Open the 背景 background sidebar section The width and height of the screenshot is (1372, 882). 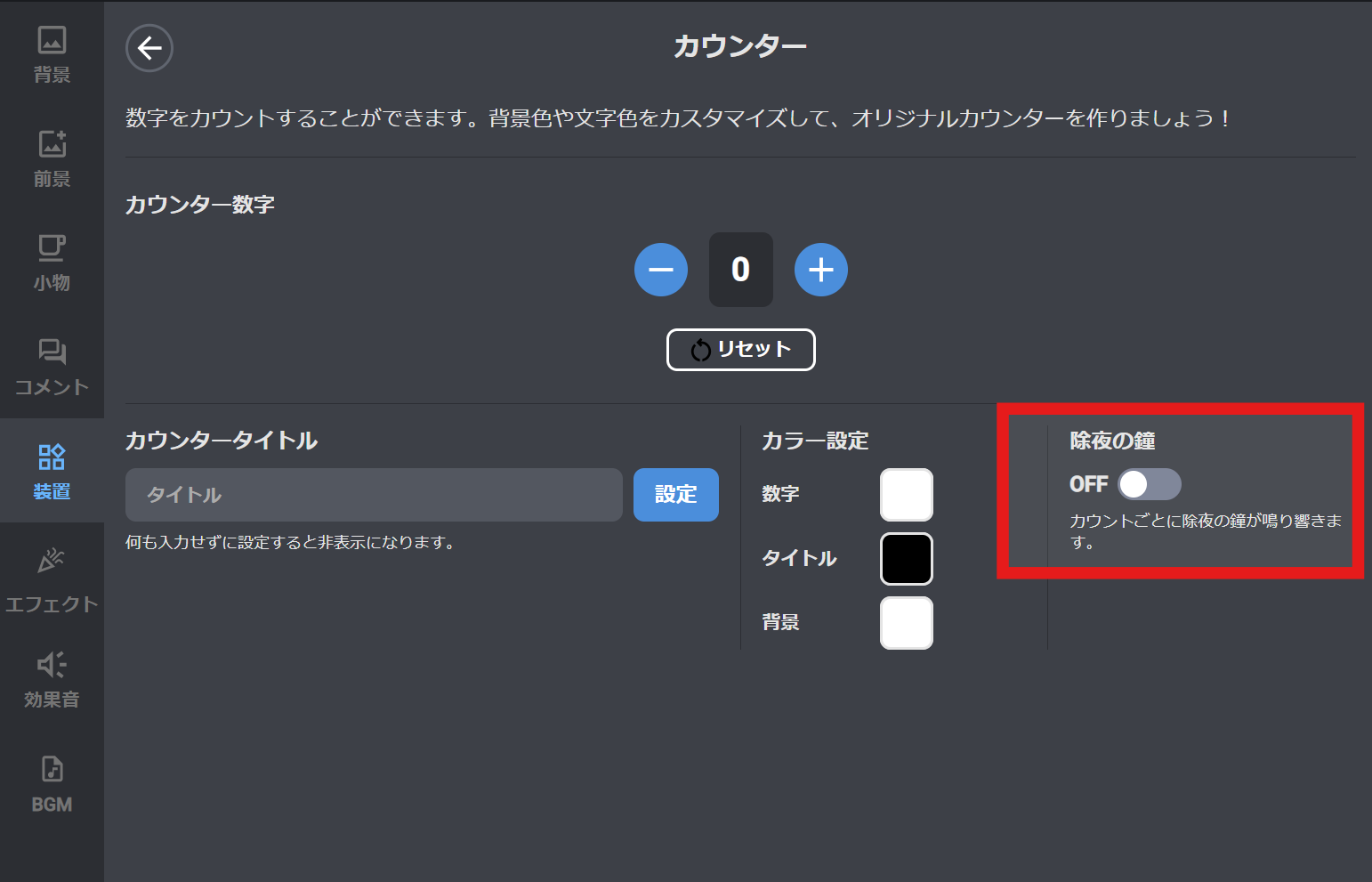[x=52, y=54]
